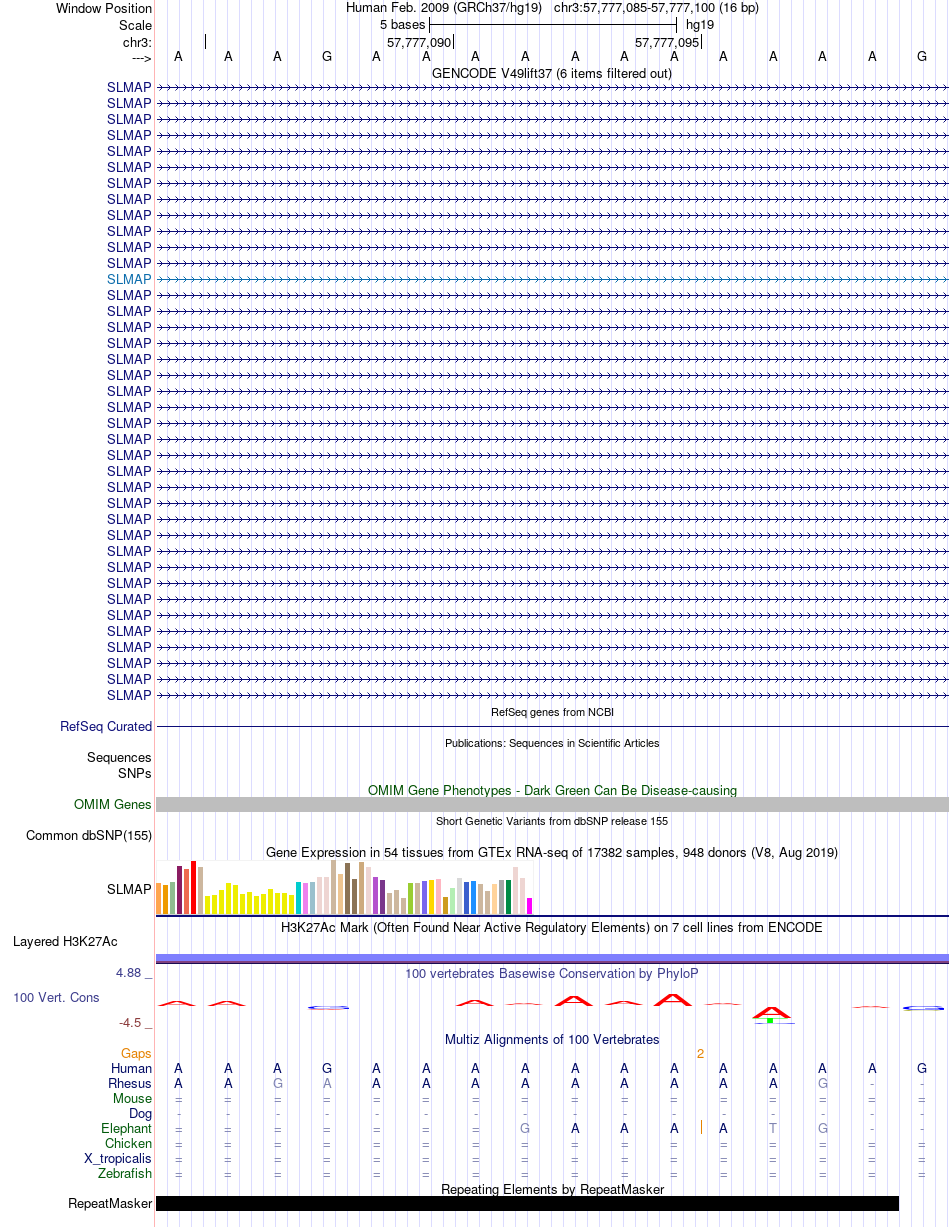Open Short Genetic Variants from dbSNP title
This screenshot has height=1227, width=950.
click(x=552, y=821)
